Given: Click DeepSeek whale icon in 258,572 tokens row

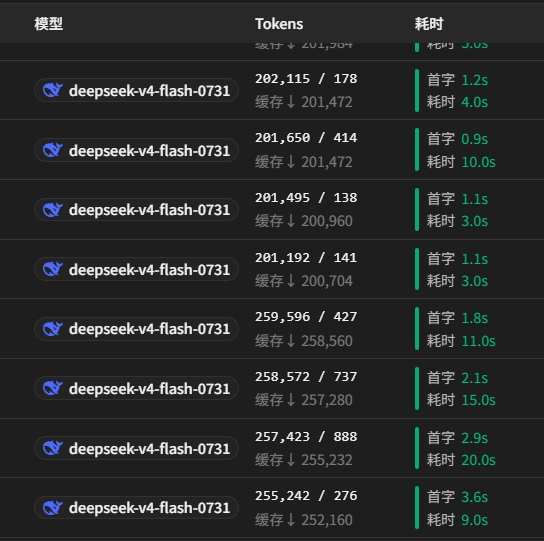Looking at the screenshot, I should pos(52,388).
